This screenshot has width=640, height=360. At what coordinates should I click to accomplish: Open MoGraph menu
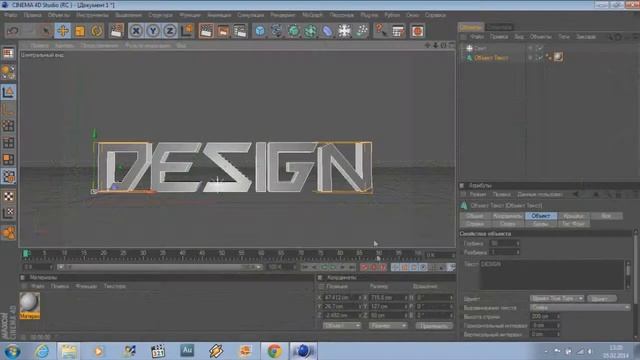point(312,15)
